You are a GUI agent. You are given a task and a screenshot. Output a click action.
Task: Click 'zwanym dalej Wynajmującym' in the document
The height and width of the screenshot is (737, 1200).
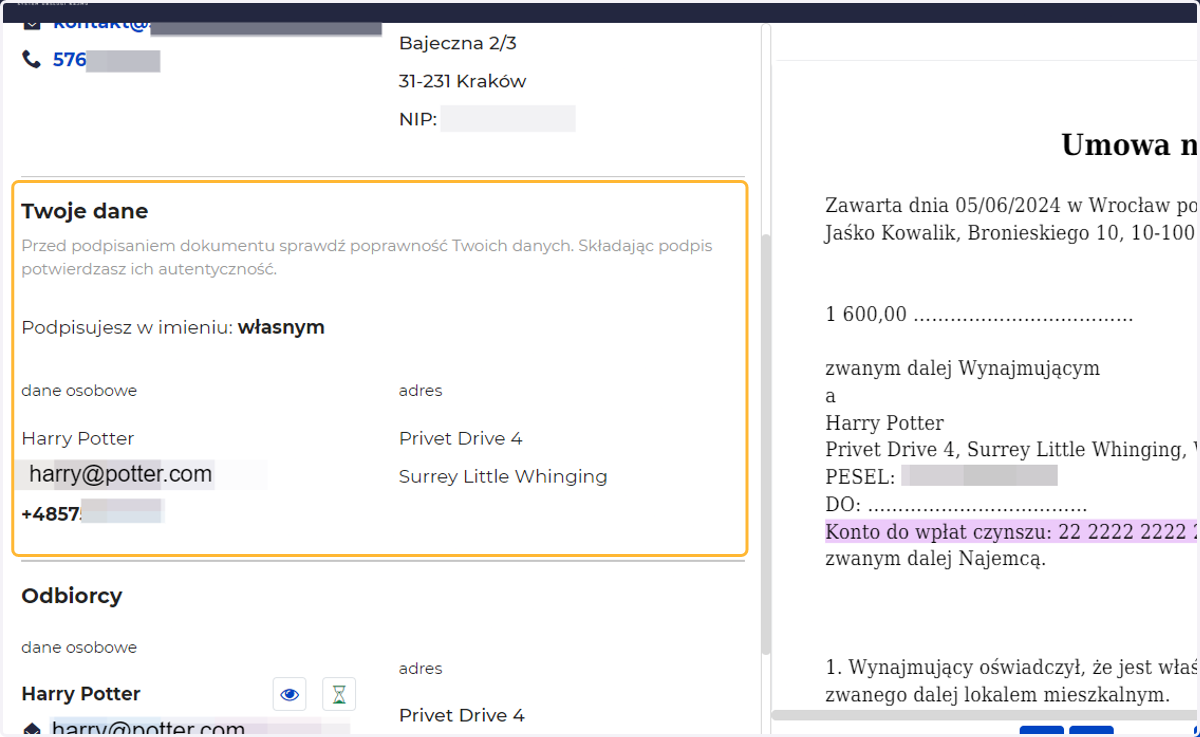(962, 368)
